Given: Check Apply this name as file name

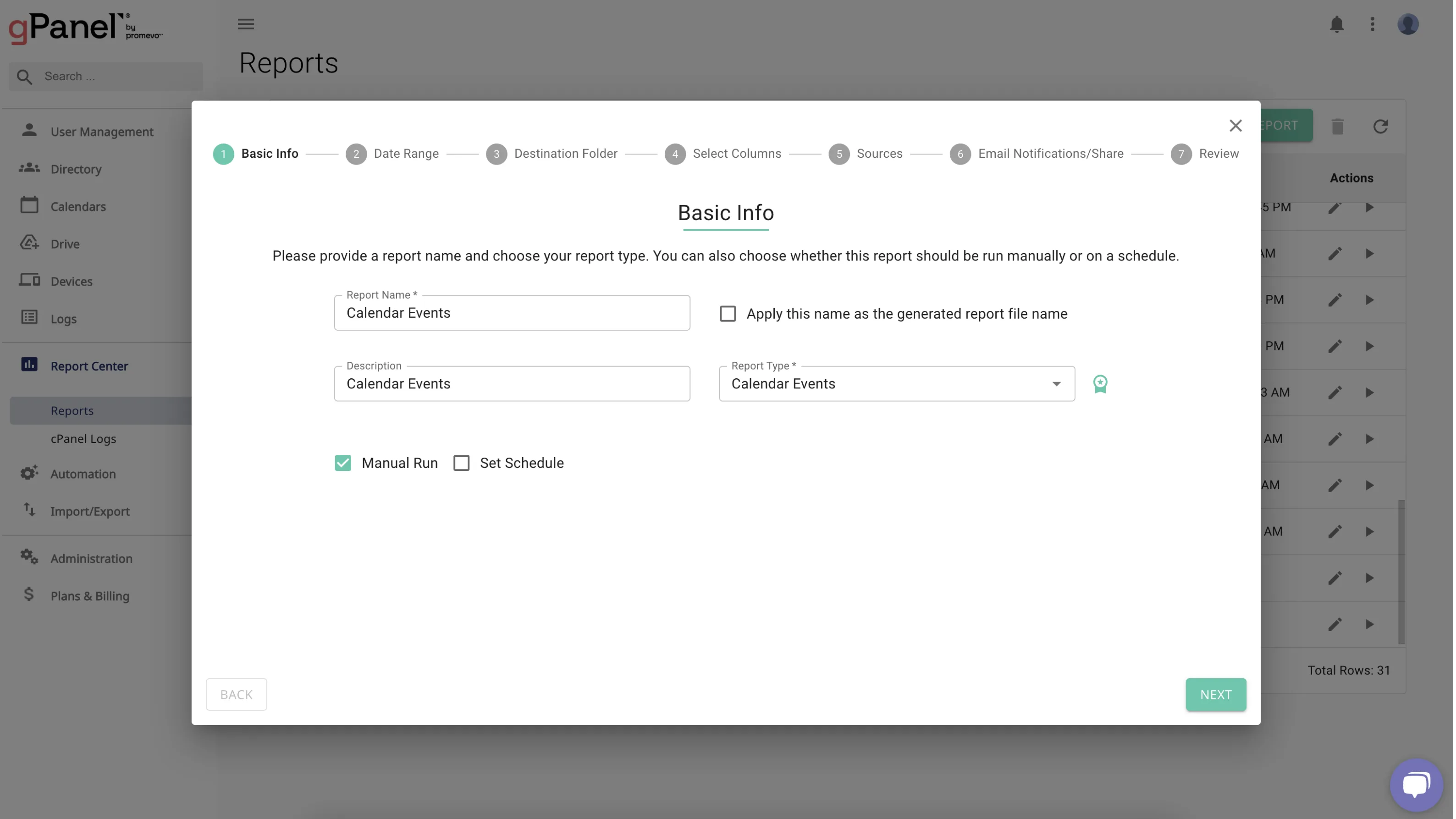Looking at the screenshot, I should tap(728, 314).
